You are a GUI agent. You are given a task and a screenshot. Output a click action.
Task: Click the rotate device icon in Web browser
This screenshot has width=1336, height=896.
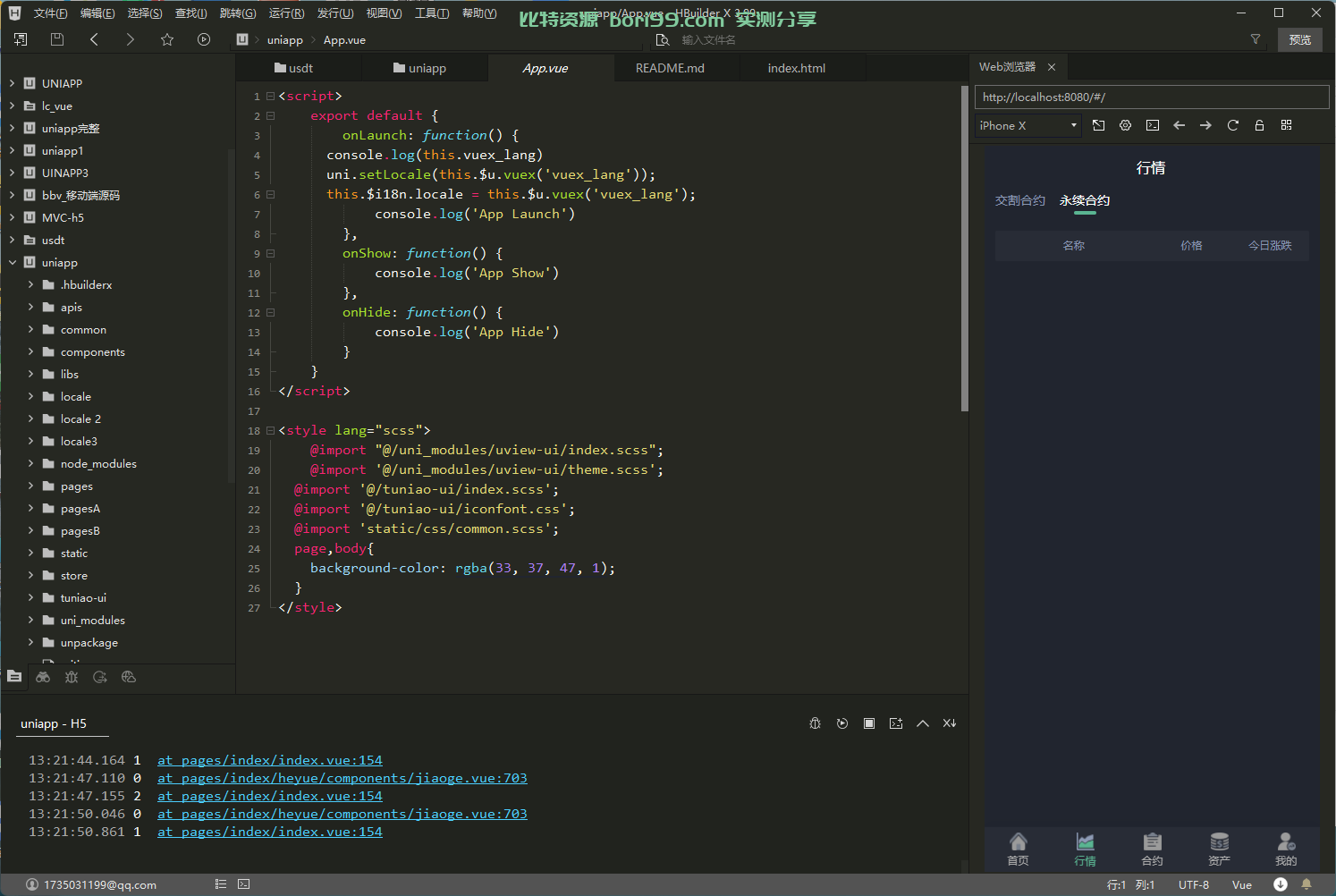point(1099,125)
